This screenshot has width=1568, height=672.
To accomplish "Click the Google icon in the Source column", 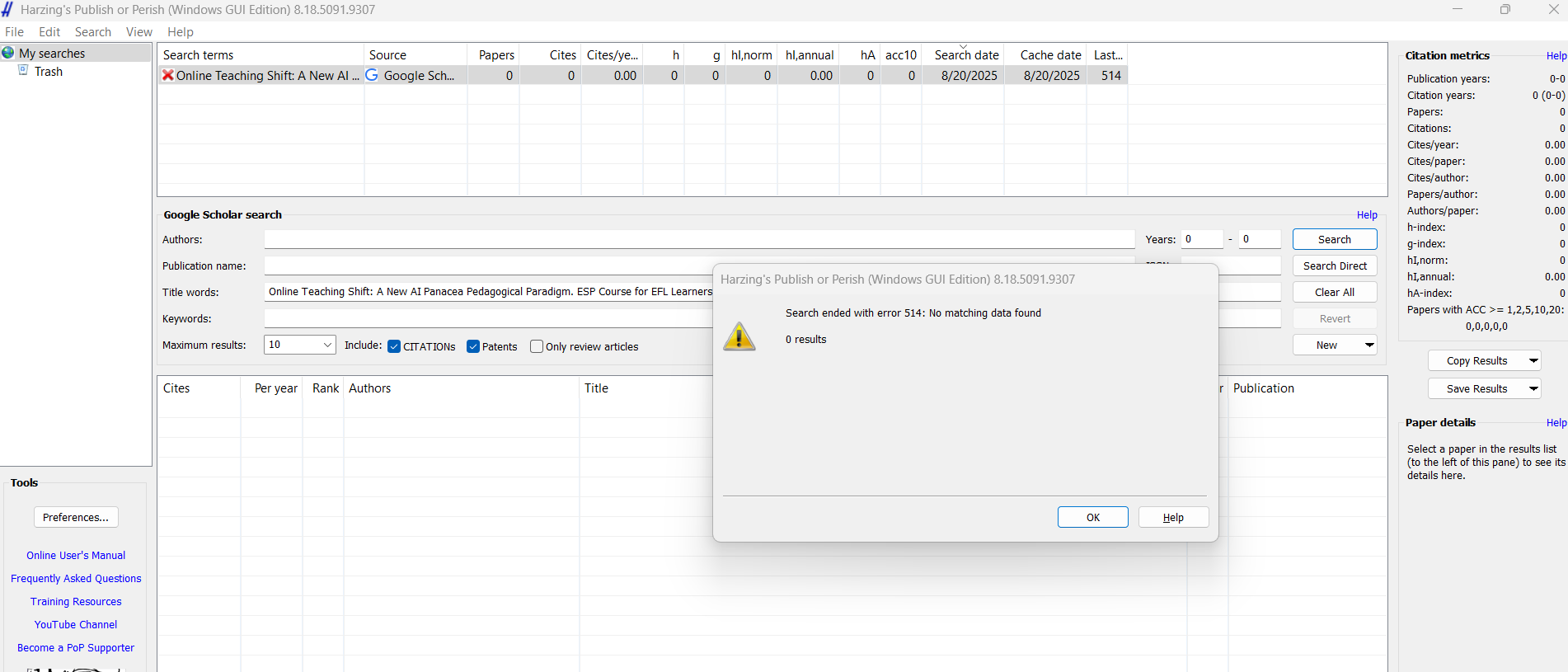I will point(372,75).
